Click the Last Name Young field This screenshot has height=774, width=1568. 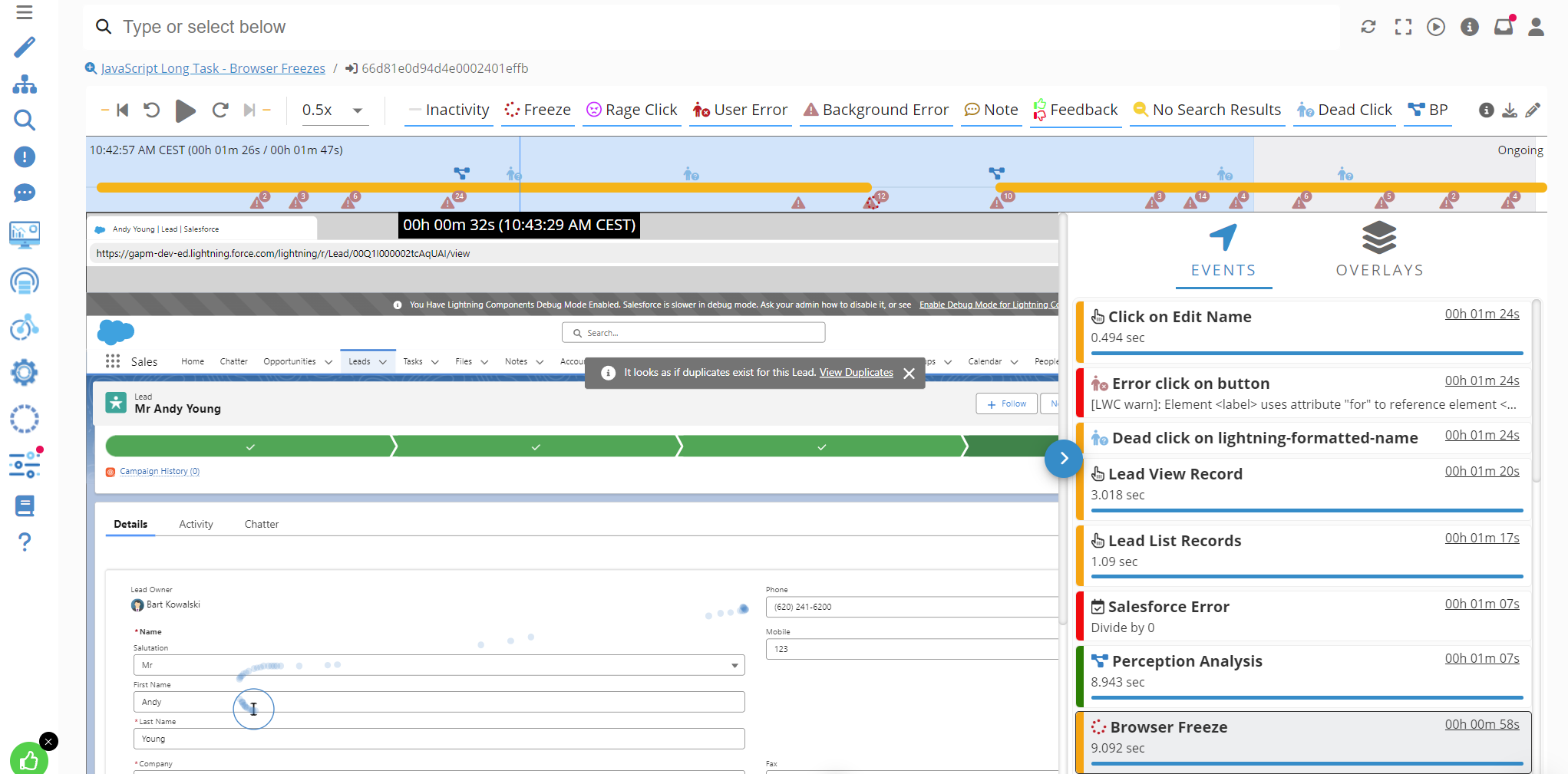[x=439, y=739]
